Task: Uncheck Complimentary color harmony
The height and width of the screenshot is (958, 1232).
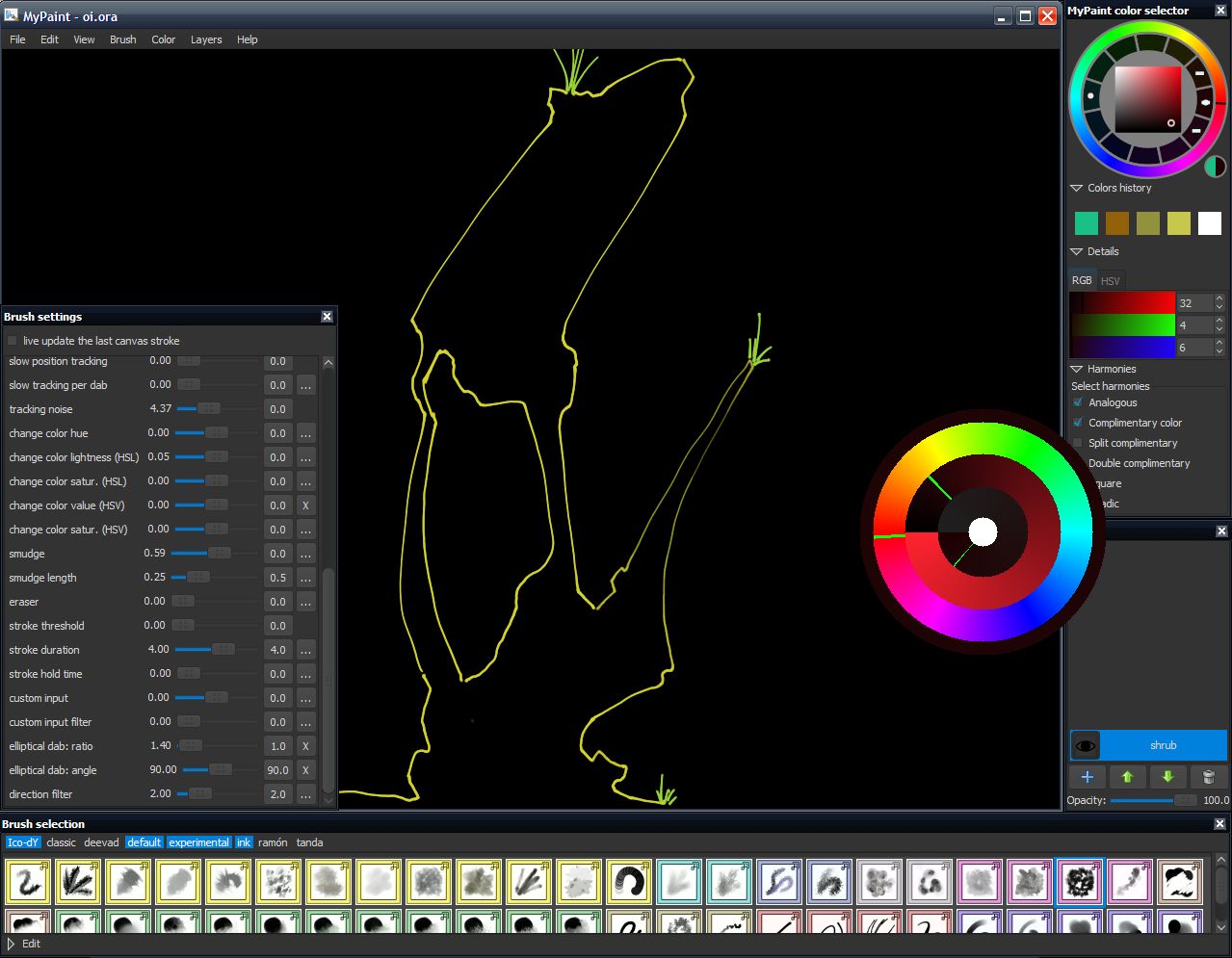Action: click(1078, 423)
